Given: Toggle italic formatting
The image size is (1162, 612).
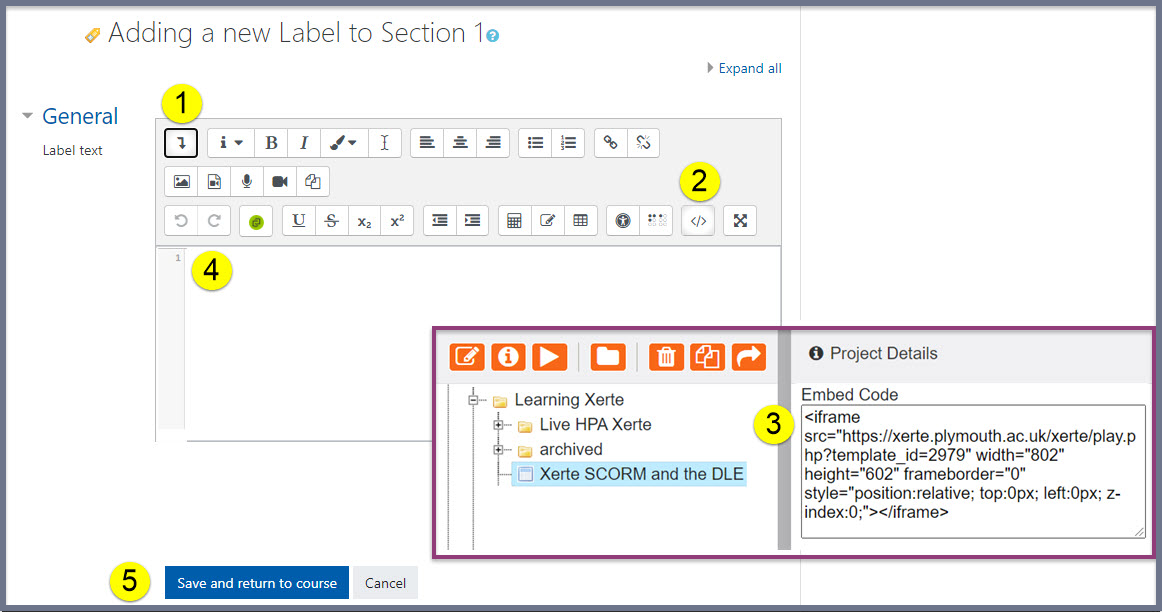Looking at the screenshot, I should (303, 142).
